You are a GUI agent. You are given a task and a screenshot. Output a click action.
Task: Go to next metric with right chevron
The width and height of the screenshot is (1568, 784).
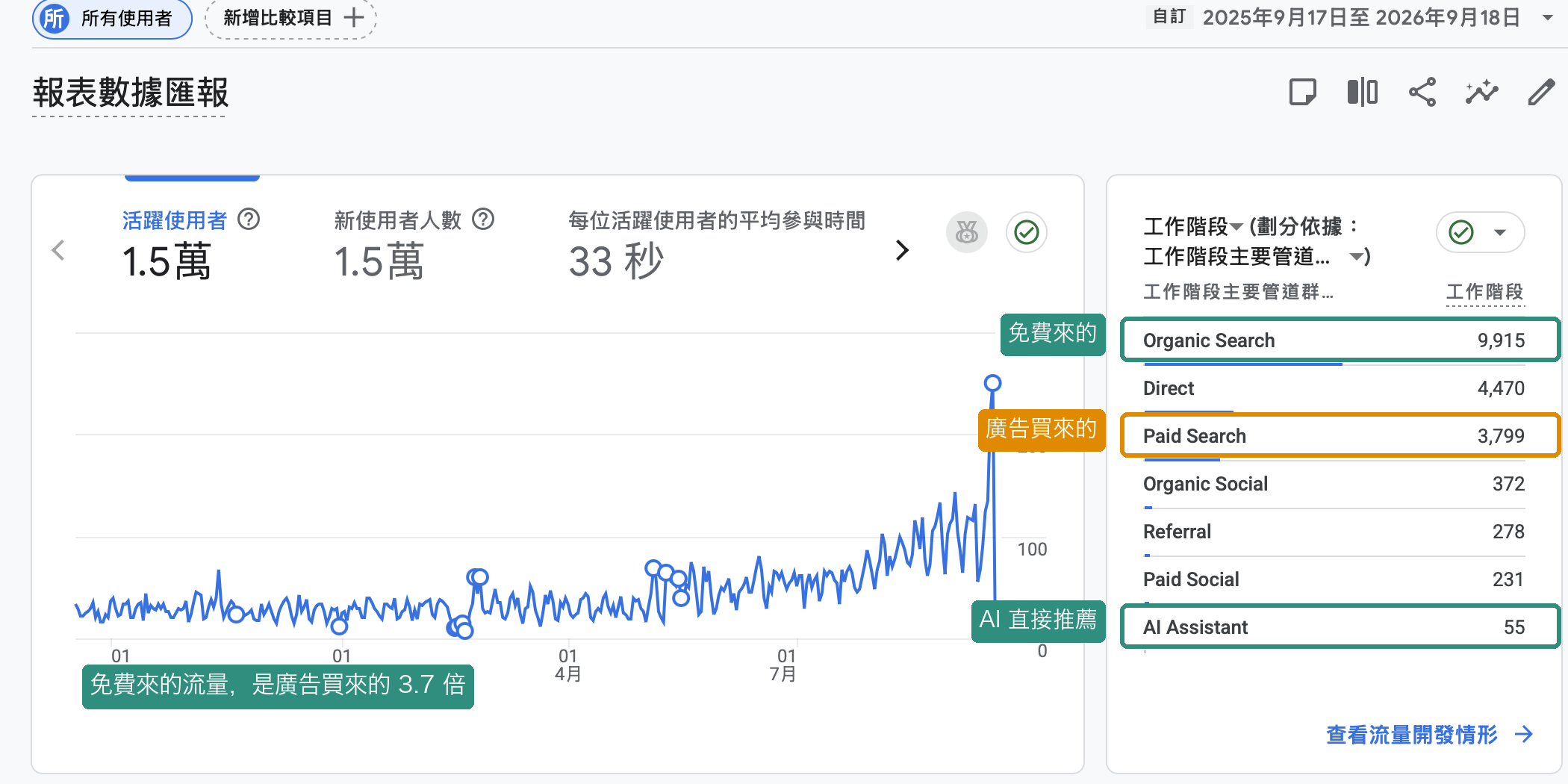tap(902, 250)
